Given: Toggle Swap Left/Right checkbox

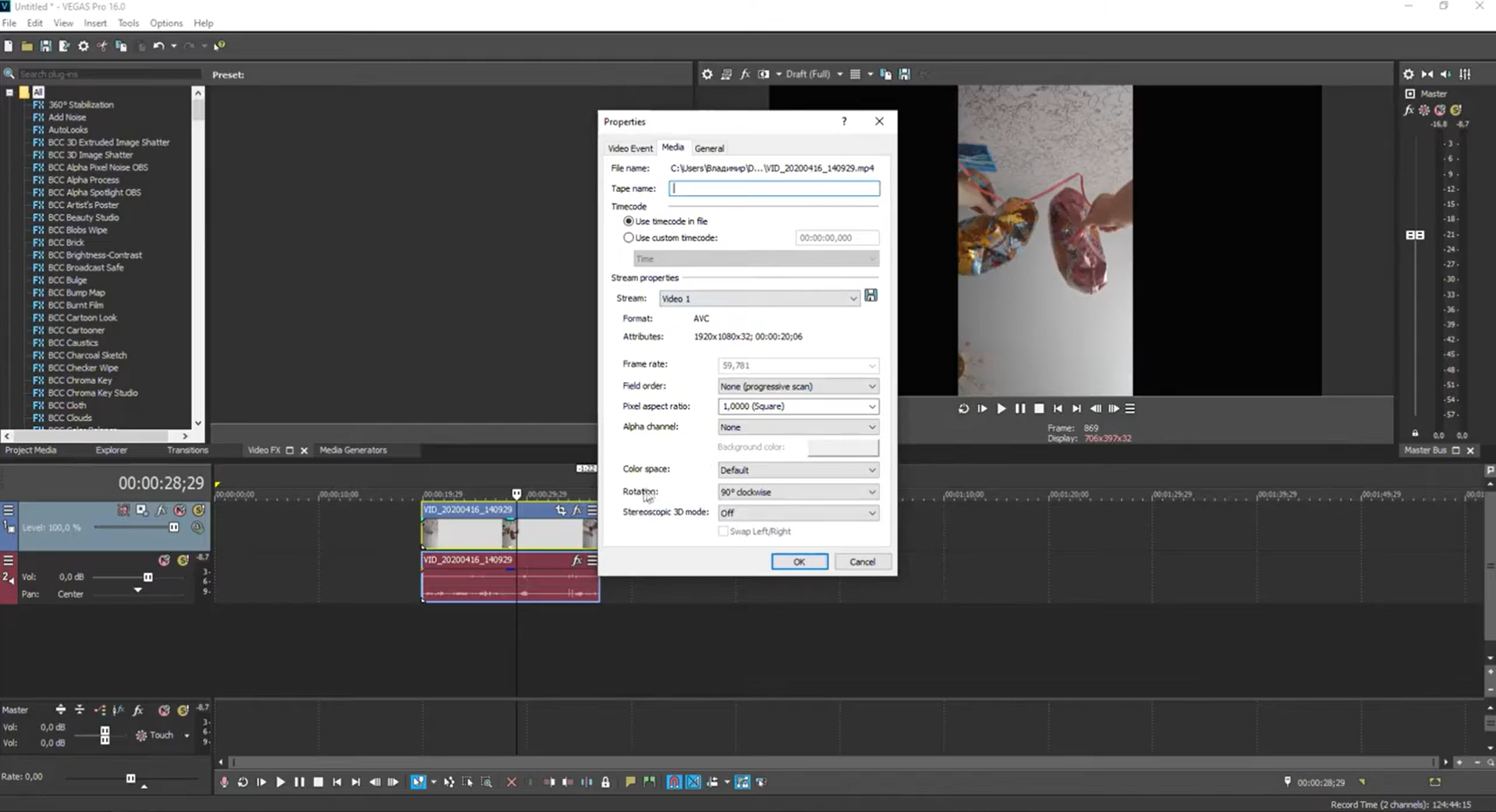Looking at the screenshot, I should point(723,531).
